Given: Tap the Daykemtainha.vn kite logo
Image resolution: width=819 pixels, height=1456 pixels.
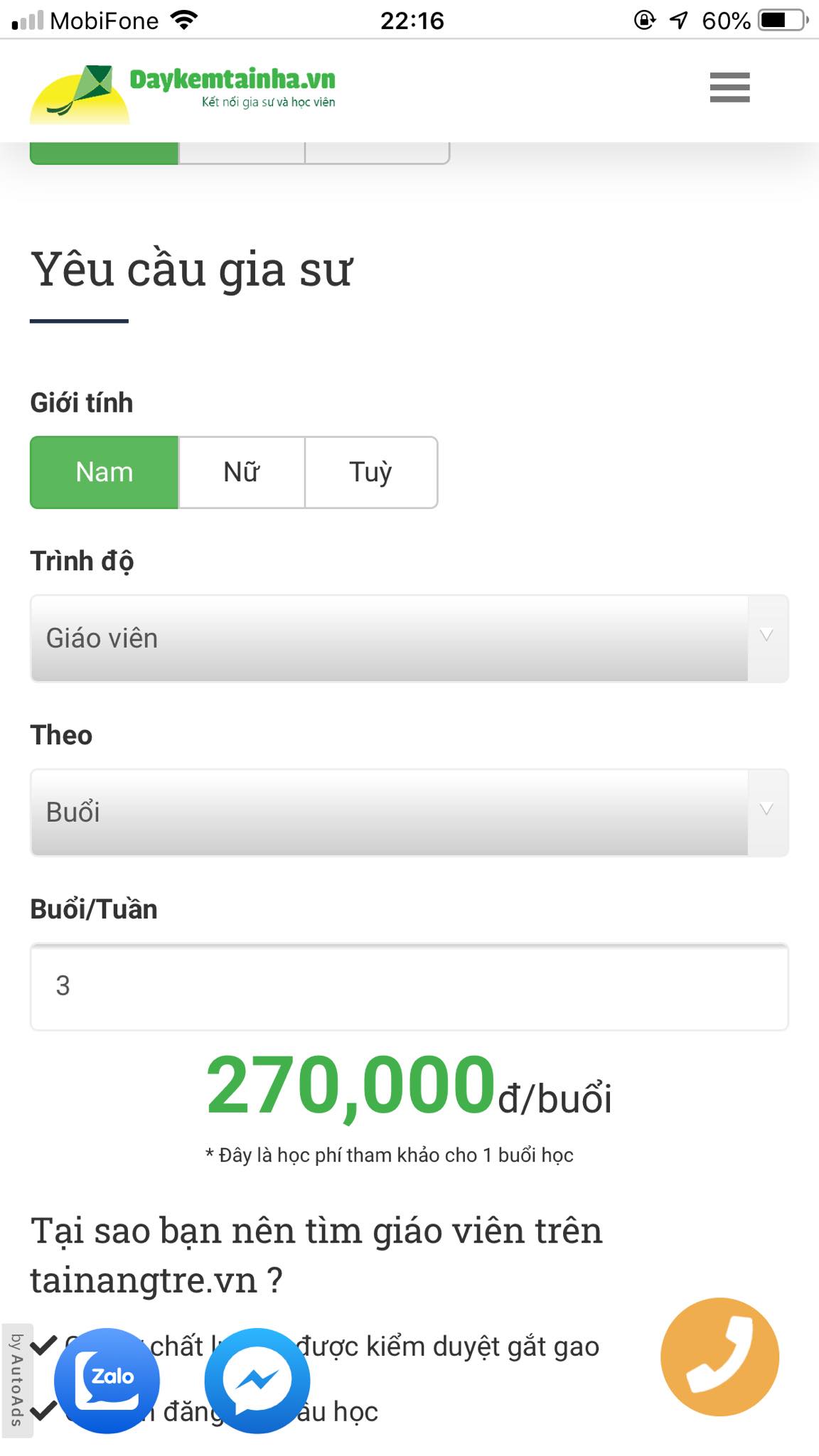Looking at the screenshot, I should click(80, 92).
